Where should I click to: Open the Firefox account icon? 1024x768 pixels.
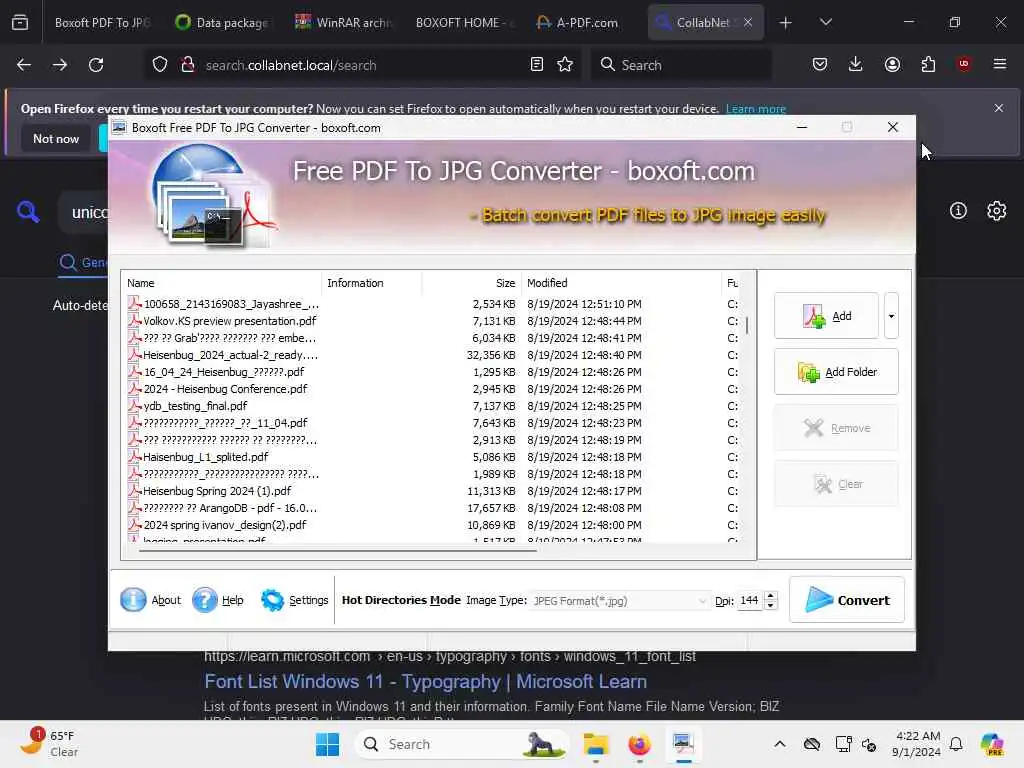892,64
